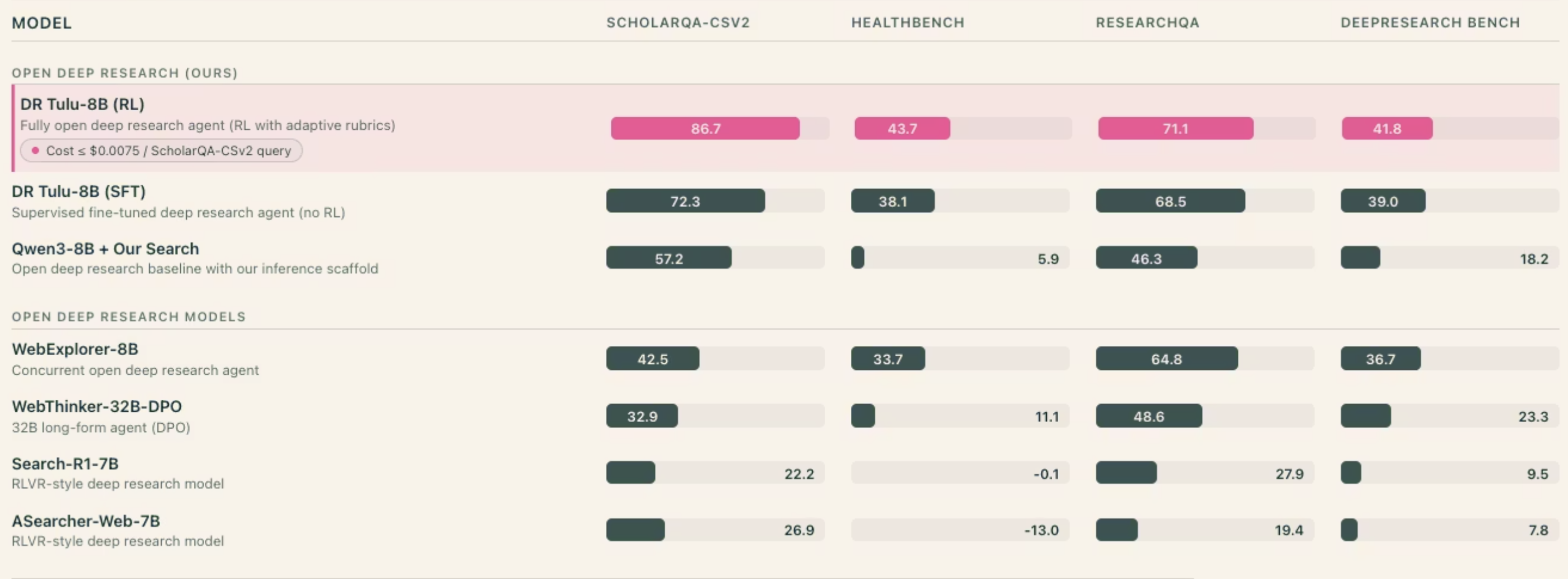Screen dimensions: 1568x579
Task: Click the DR Tulu-8B (SFT) model name
Action: click(x=79, y=192)
